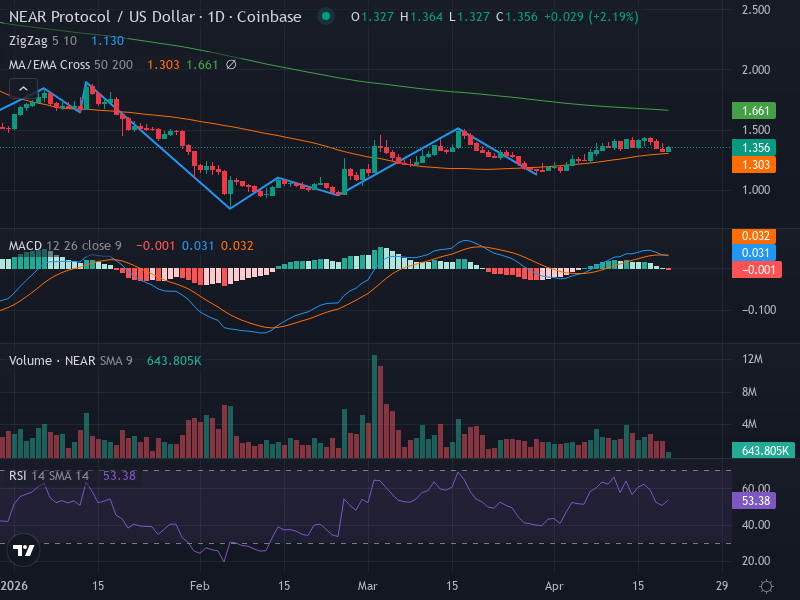800x600 pixels.
Task: Click the 2026 label on time axis
Action: tap(14, 586)
